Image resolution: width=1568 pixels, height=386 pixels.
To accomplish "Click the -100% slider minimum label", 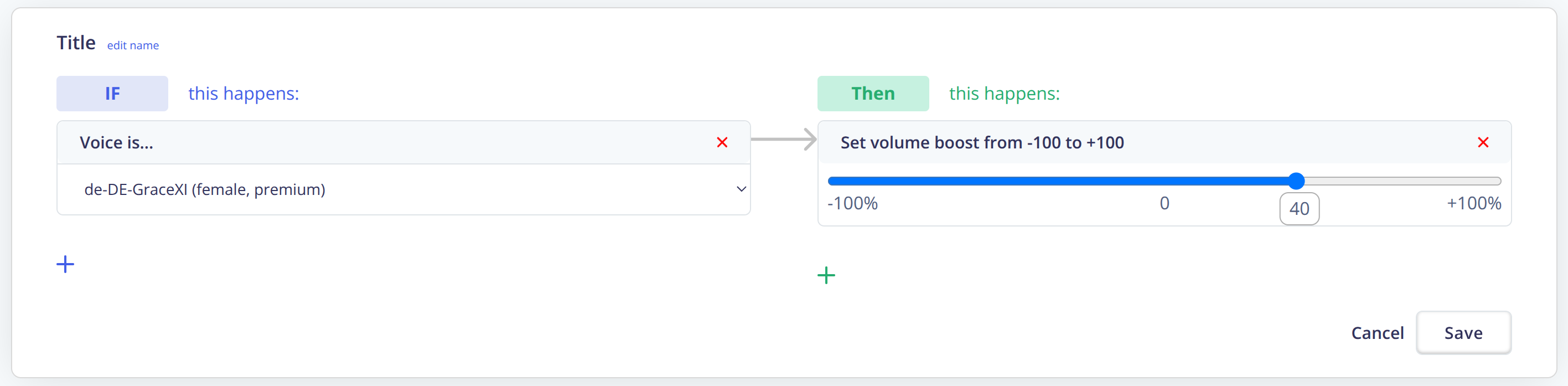I will click(852, 203).
